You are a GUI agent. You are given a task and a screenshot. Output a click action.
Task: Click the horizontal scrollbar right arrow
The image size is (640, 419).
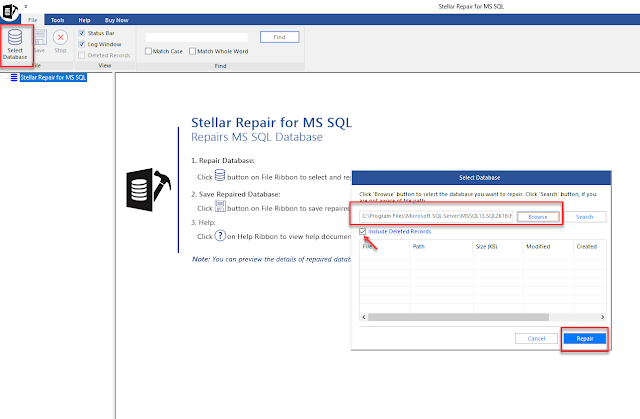point(602,317)
